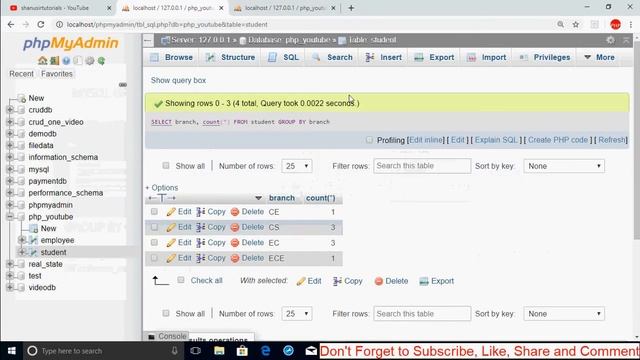Click pencil Edit icon in ECE row
640x360 pixels.
[171, 258]
